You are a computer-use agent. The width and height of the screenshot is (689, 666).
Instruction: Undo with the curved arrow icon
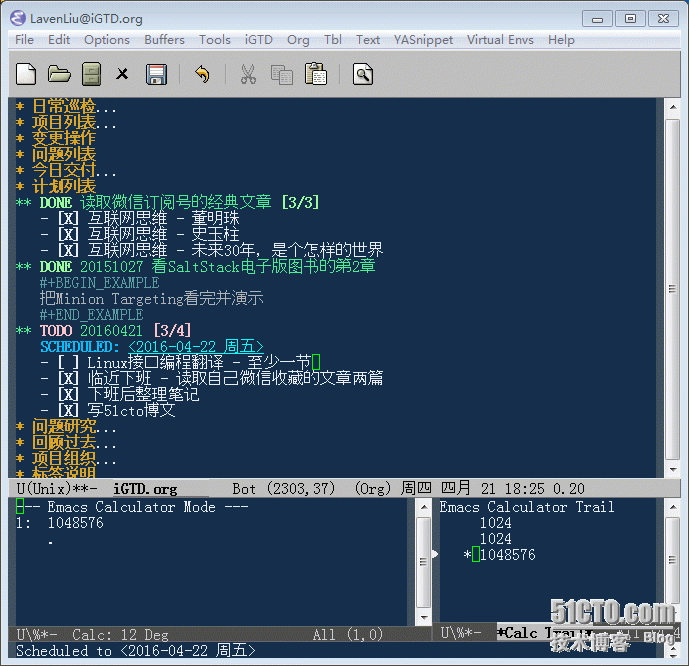(x=202, y=74)
